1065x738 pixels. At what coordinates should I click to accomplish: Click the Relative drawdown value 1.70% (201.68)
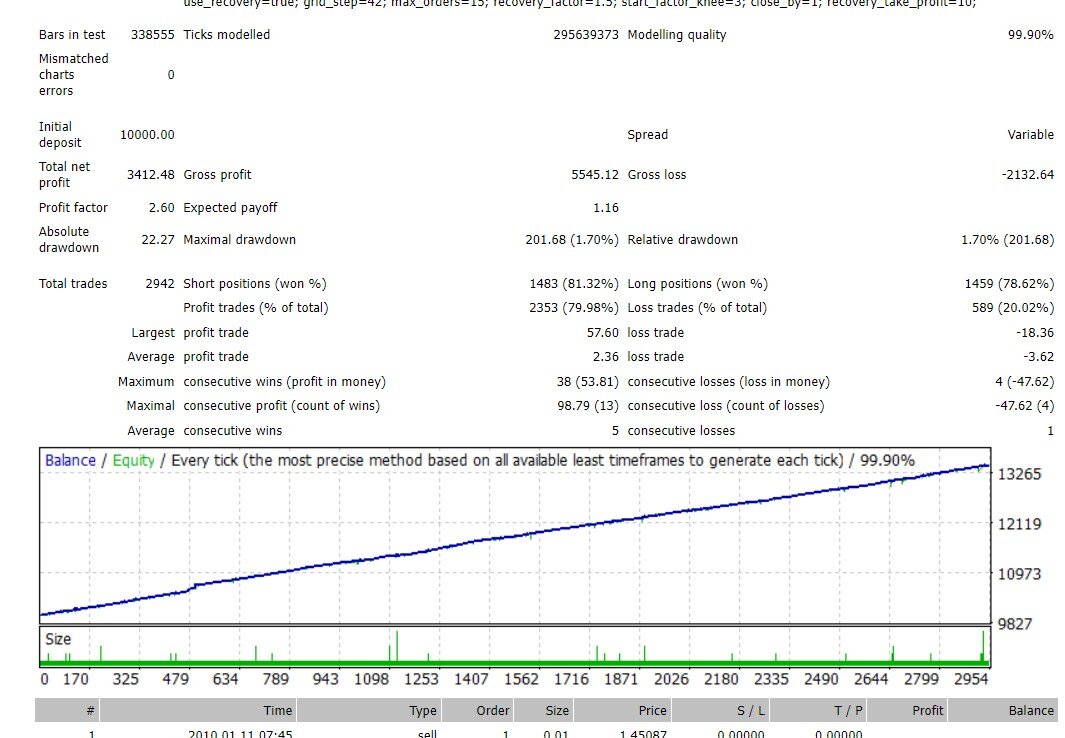click(1007, 240)
